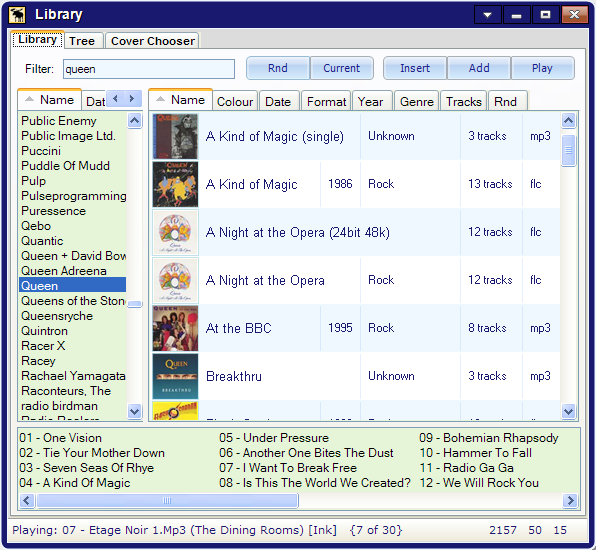Click album list vertical scrollbar thumb

click(569, 151)
